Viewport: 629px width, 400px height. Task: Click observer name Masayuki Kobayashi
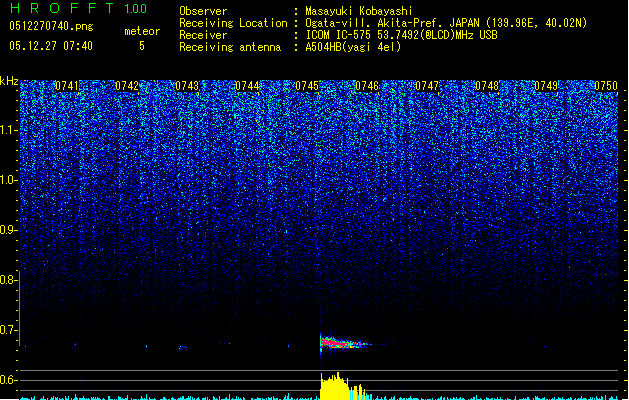pyautogui.click(x=359, y=11)
